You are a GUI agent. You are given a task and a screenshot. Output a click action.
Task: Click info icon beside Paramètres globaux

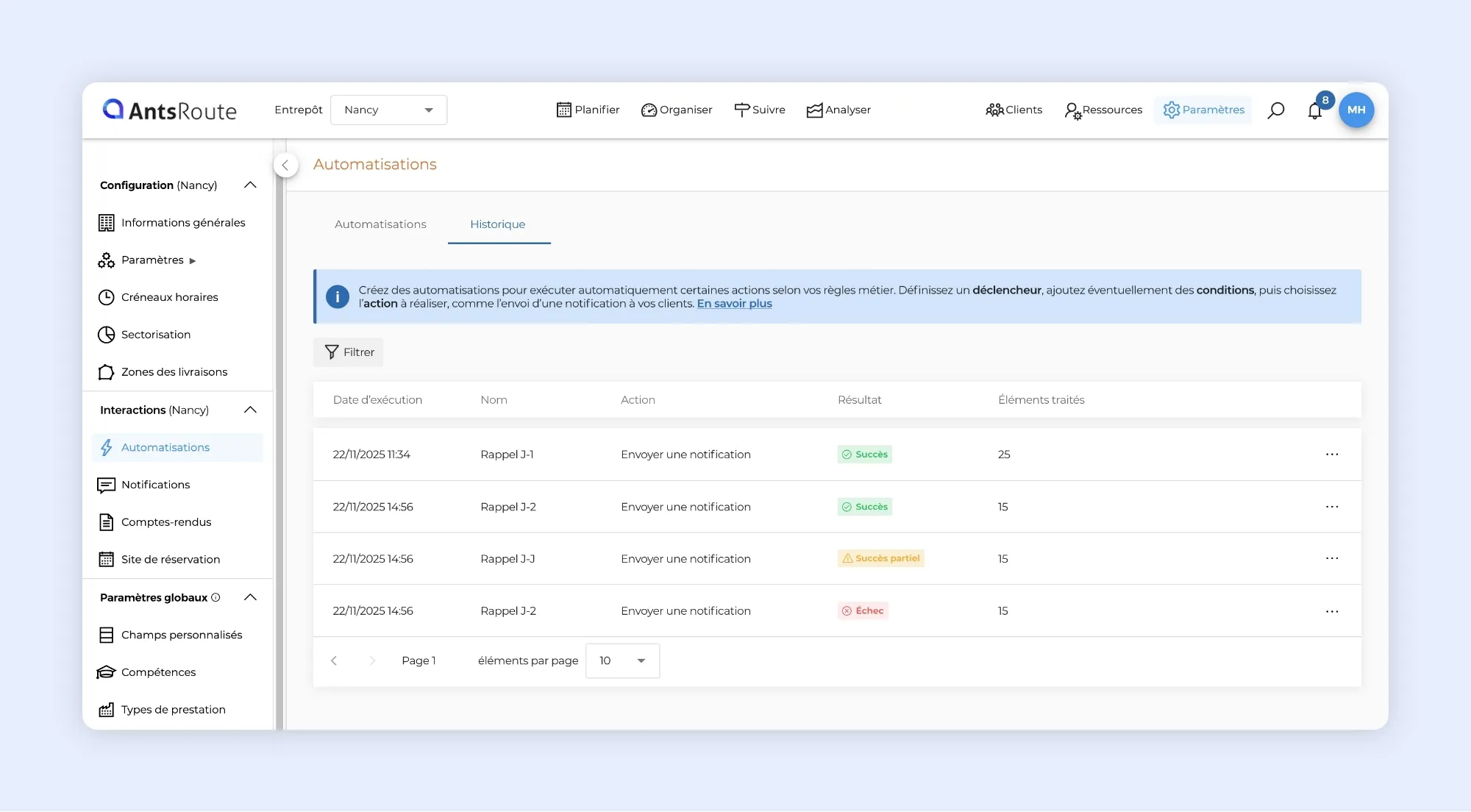pos(216,597)
